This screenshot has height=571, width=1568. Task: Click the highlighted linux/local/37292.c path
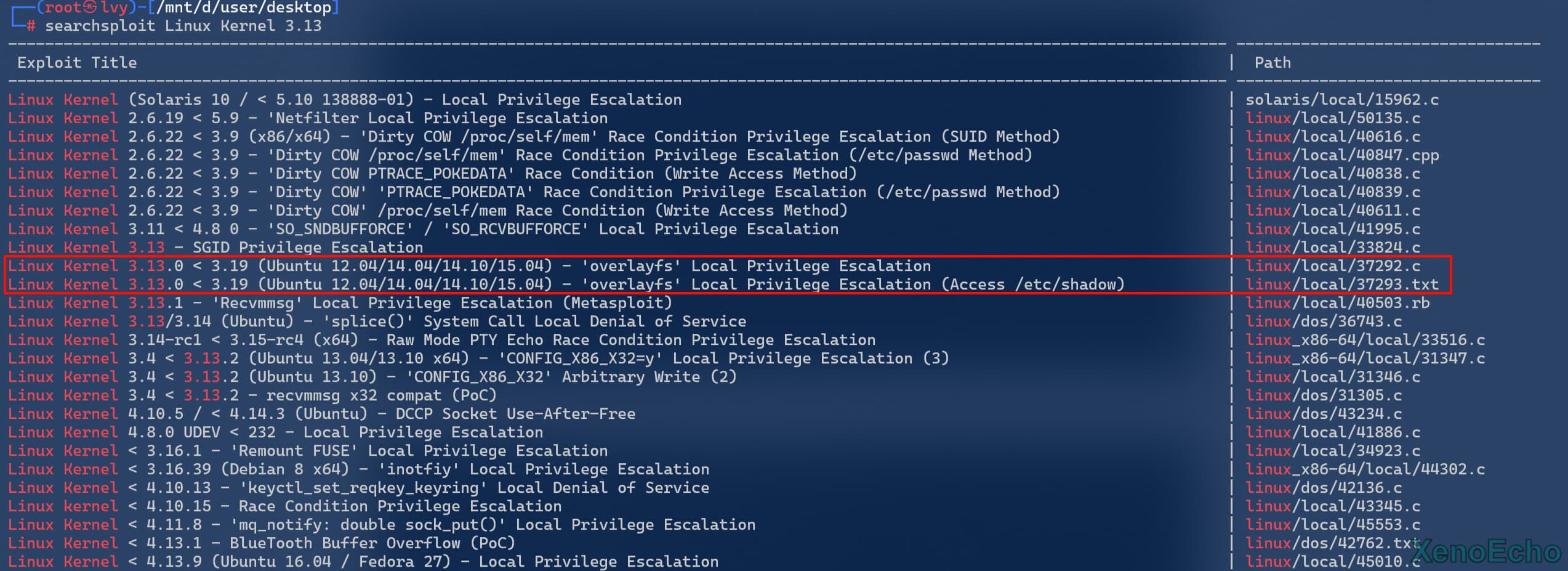[x=1333, y=266]
